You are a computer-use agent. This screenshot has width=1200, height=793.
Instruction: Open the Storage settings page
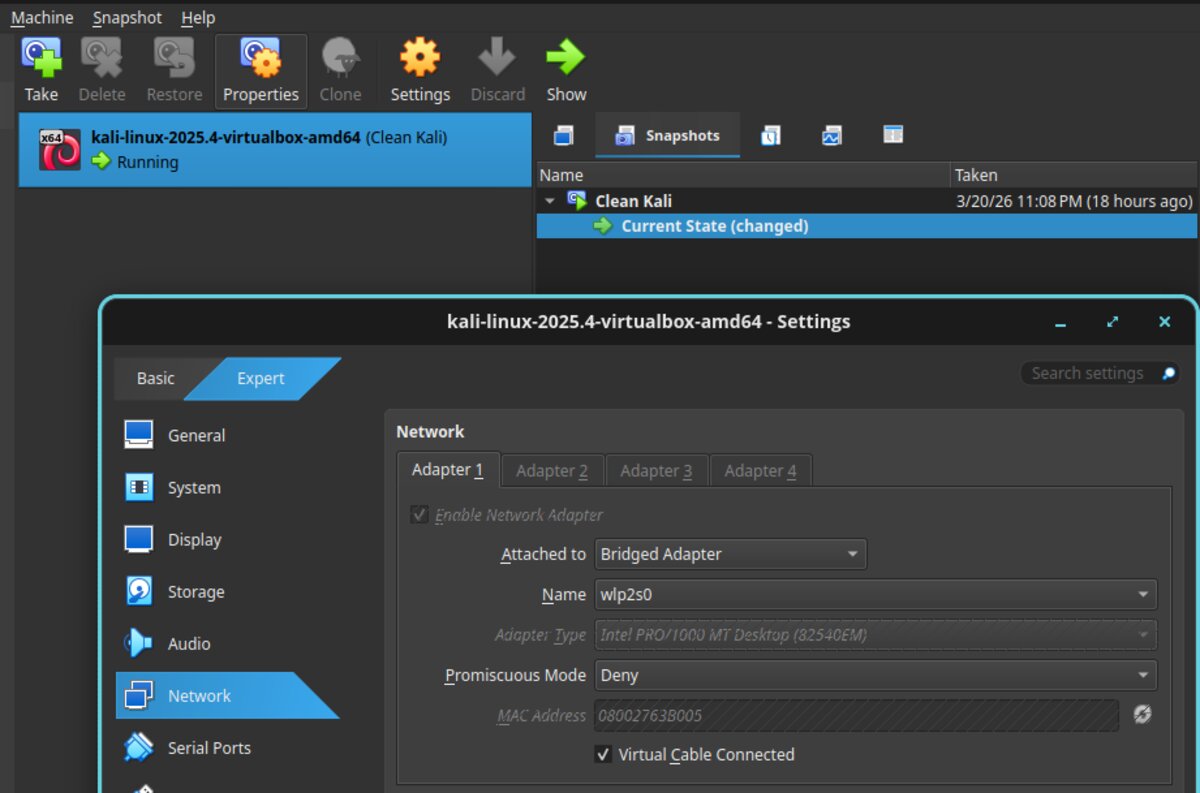(197, 591)
